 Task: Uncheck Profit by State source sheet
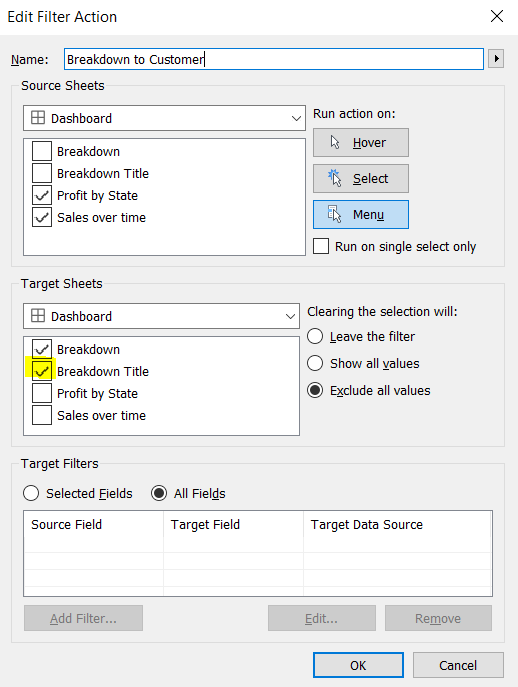(x=42, y=195)
